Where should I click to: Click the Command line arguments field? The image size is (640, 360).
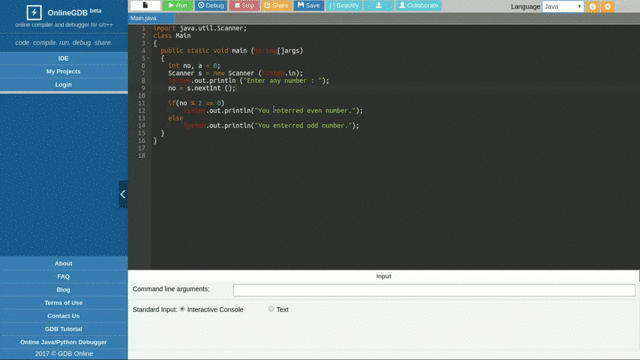(x=434, y=290)
